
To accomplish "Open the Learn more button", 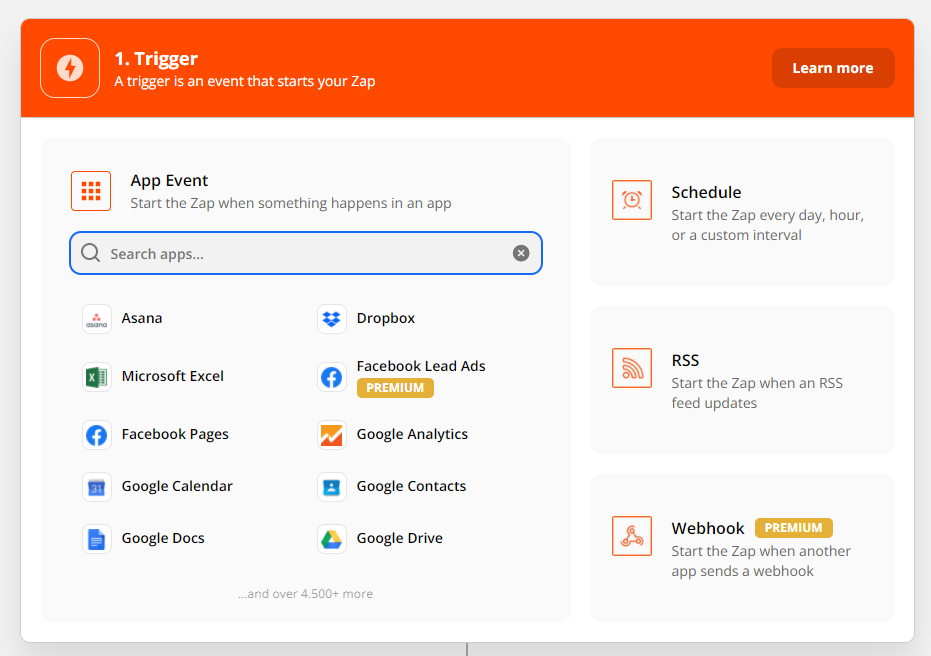I will (833, 68).
